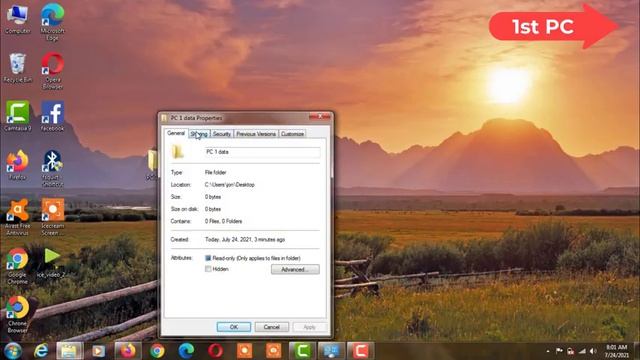Image resolution: width=640 pixels, height=360 pixels.
Task: Click the 'Size on disk' value 0 bytes
Action: [x=213, y=209]
